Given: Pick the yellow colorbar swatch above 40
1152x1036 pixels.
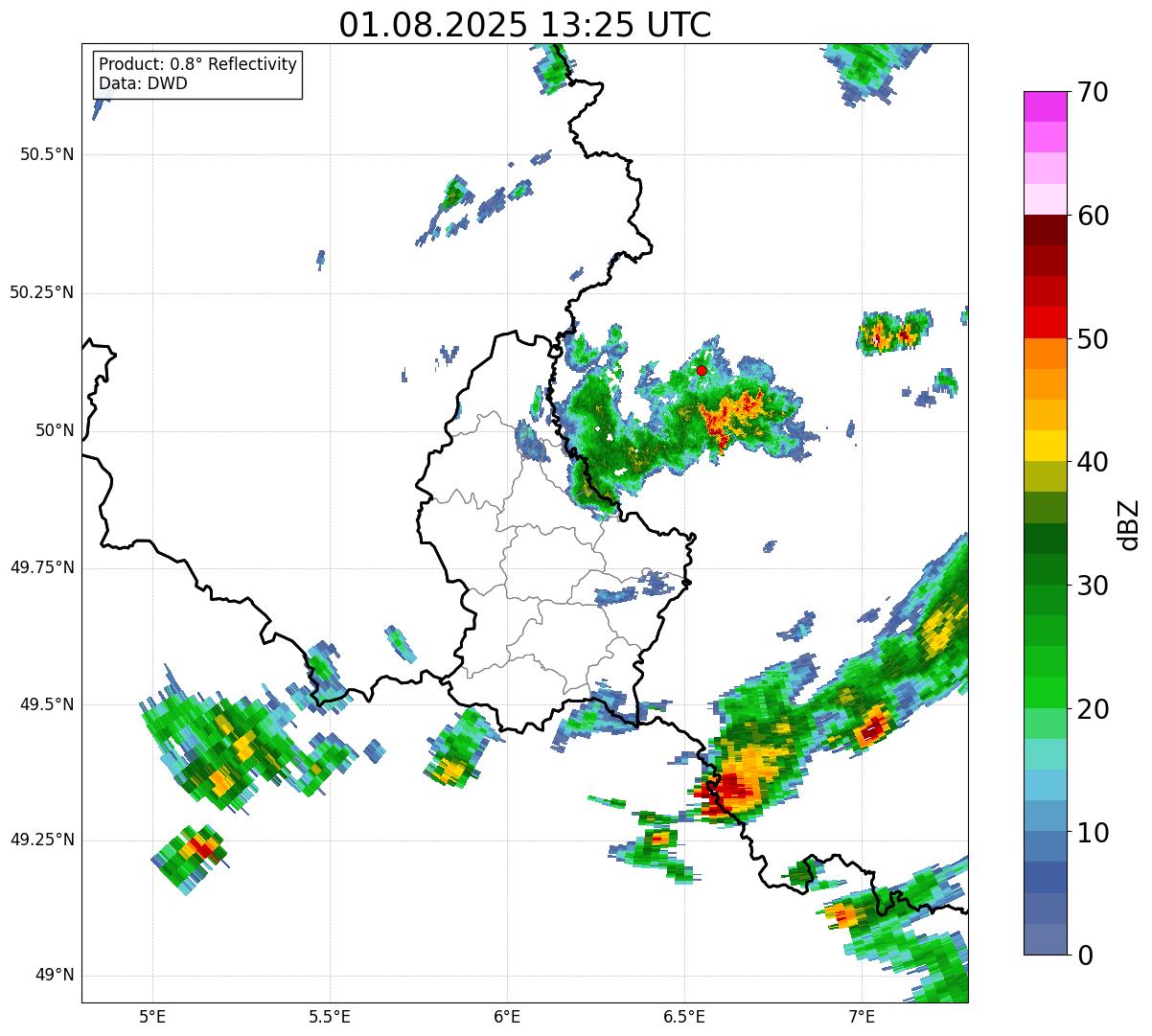Looking at the screenshot, I should (1045, 446).
